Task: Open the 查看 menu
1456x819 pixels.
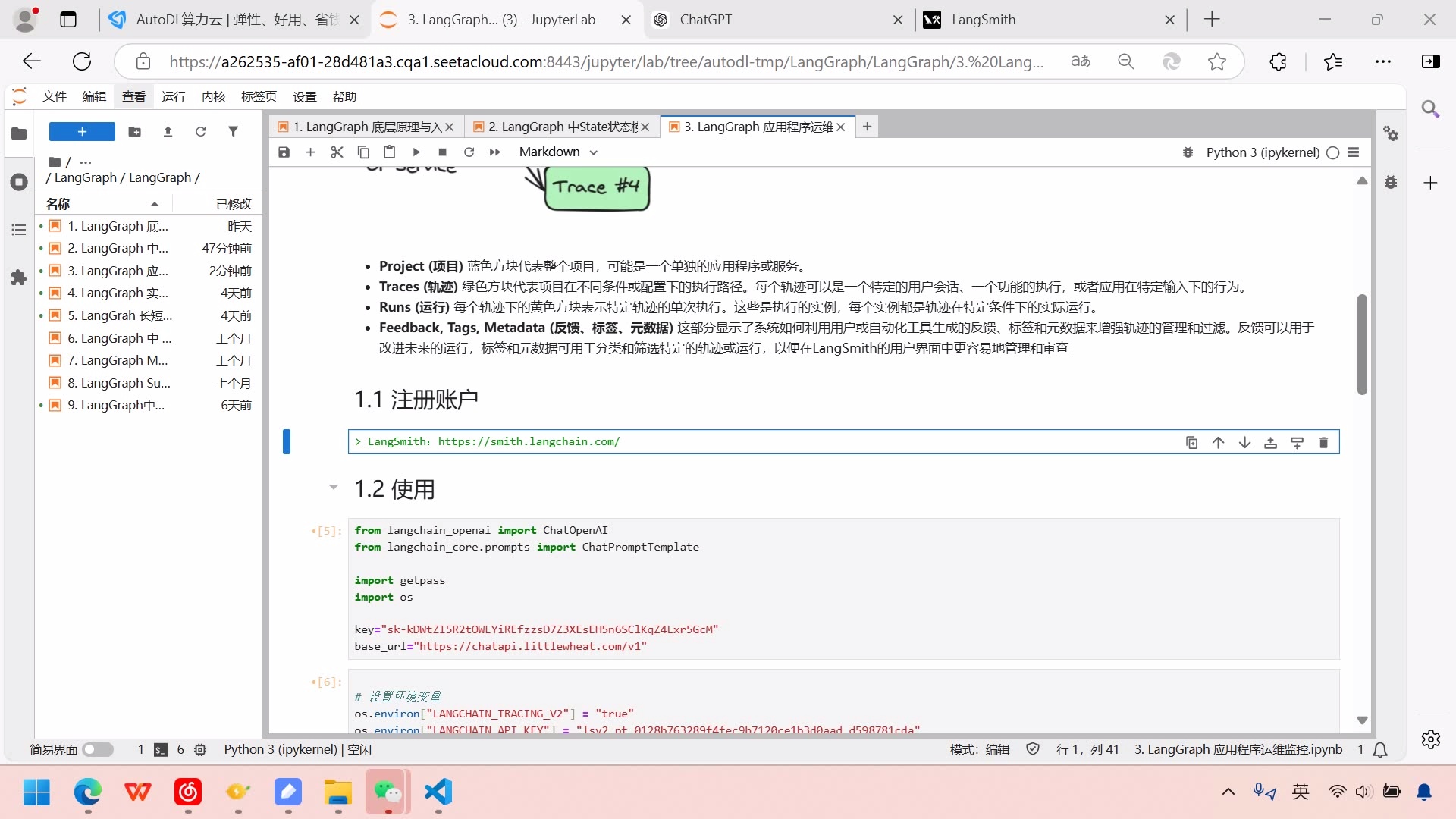Action: [x=133, y=96]
